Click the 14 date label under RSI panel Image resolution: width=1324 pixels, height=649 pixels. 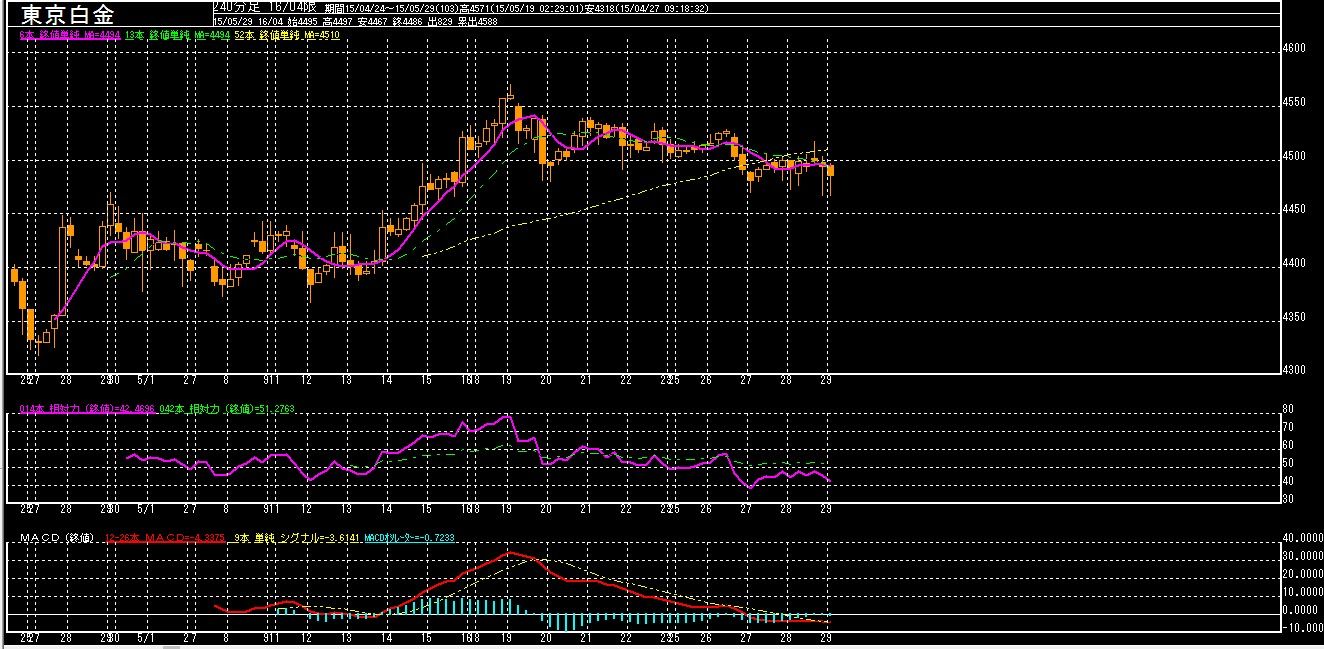tap(385, 508)
